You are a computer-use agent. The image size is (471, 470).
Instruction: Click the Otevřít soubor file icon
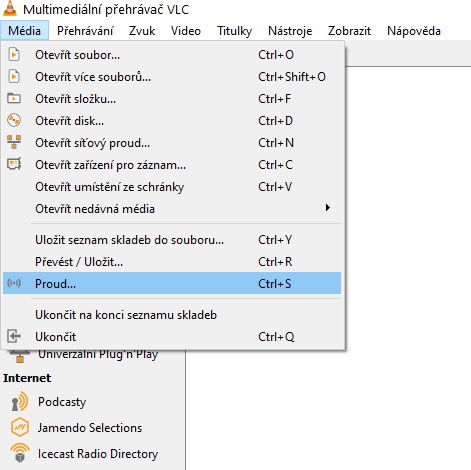tap(14, 55)
